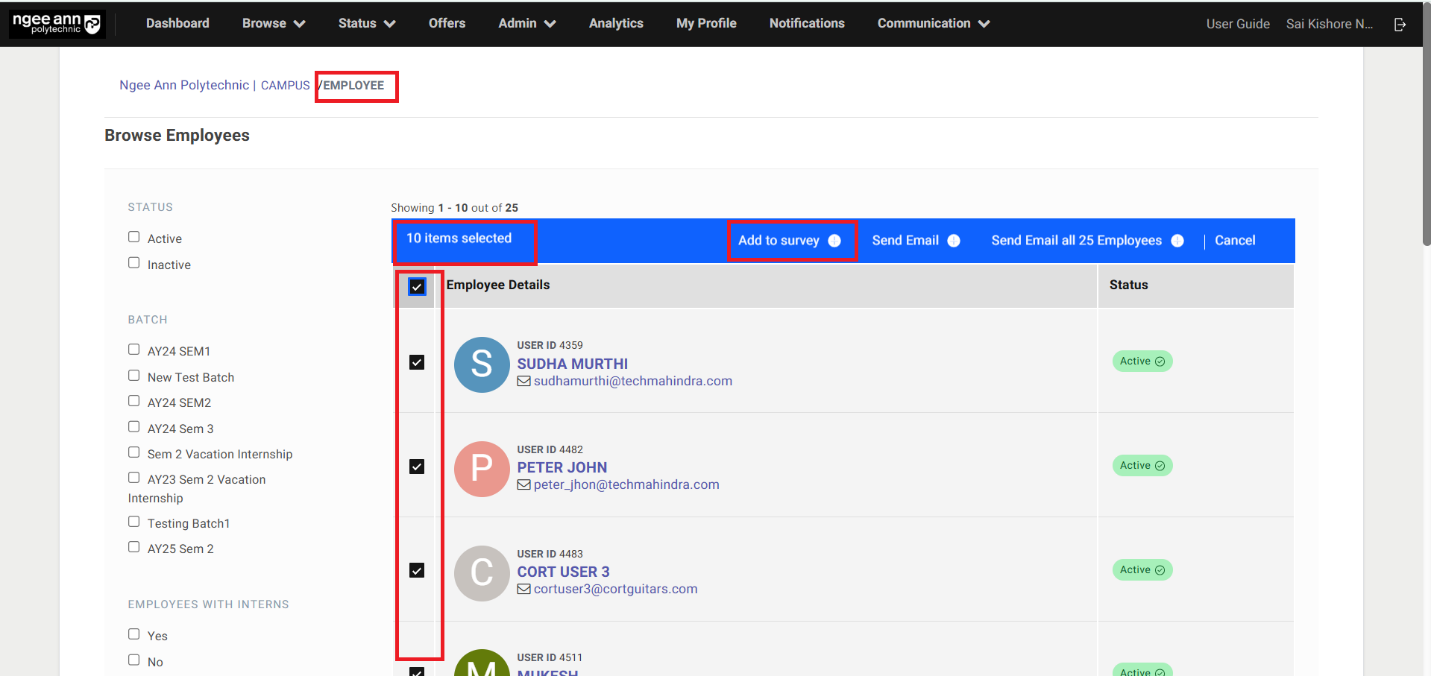Enable the Active status filter checkbox
Screen dimensions: 1431x676
pos(134,237)
